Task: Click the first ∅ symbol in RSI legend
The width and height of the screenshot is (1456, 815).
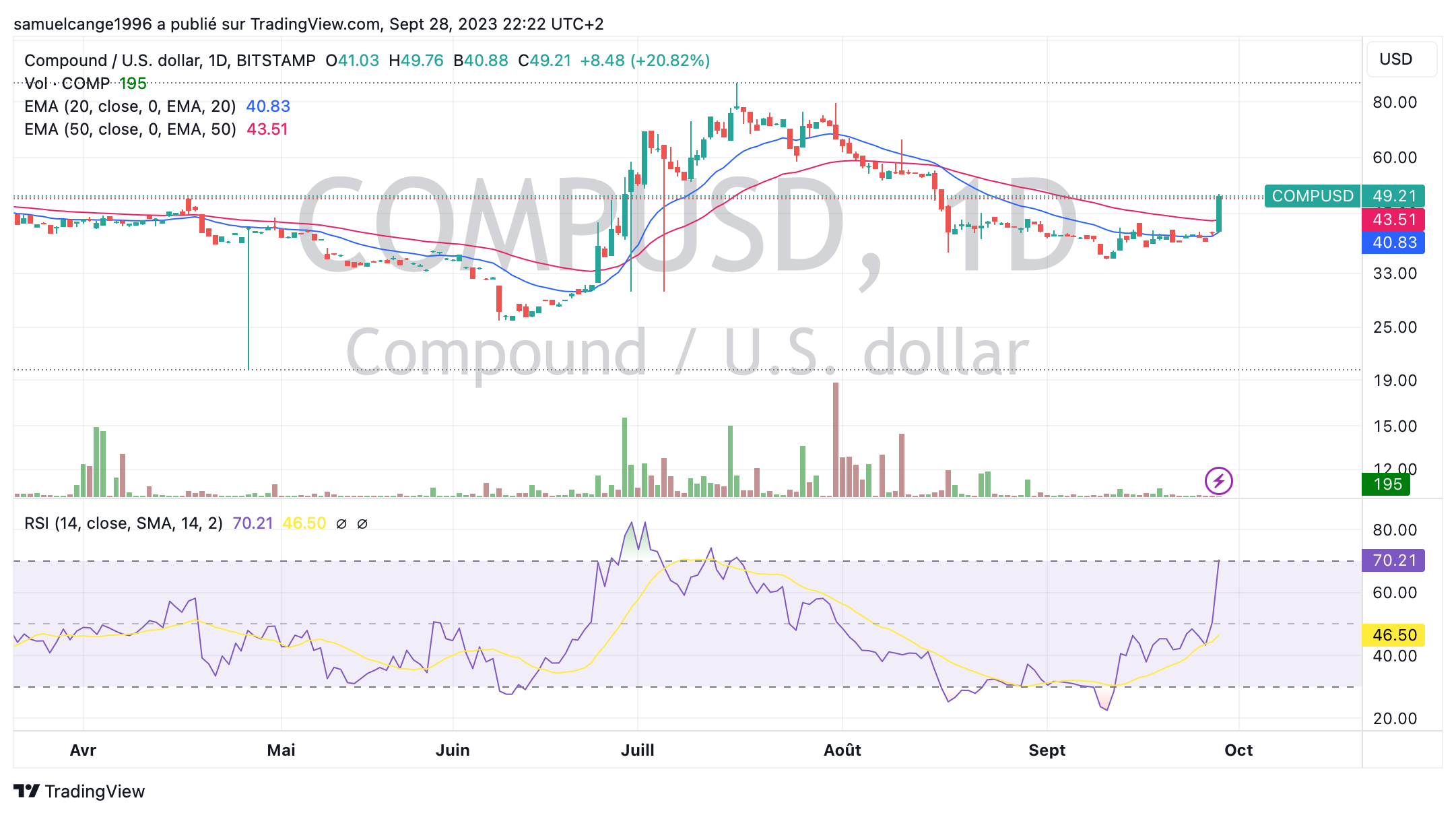Action: coord(341,523)
